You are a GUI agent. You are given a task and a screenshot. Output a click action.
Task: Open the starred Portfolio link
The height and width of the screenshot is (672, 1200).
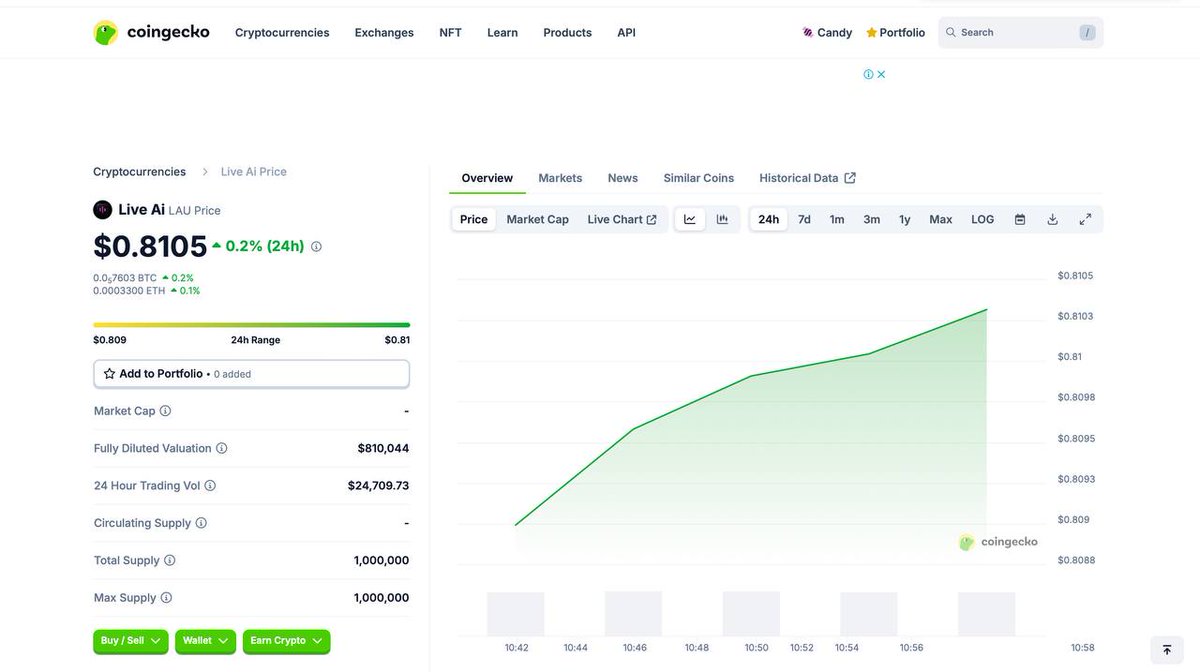895,32
